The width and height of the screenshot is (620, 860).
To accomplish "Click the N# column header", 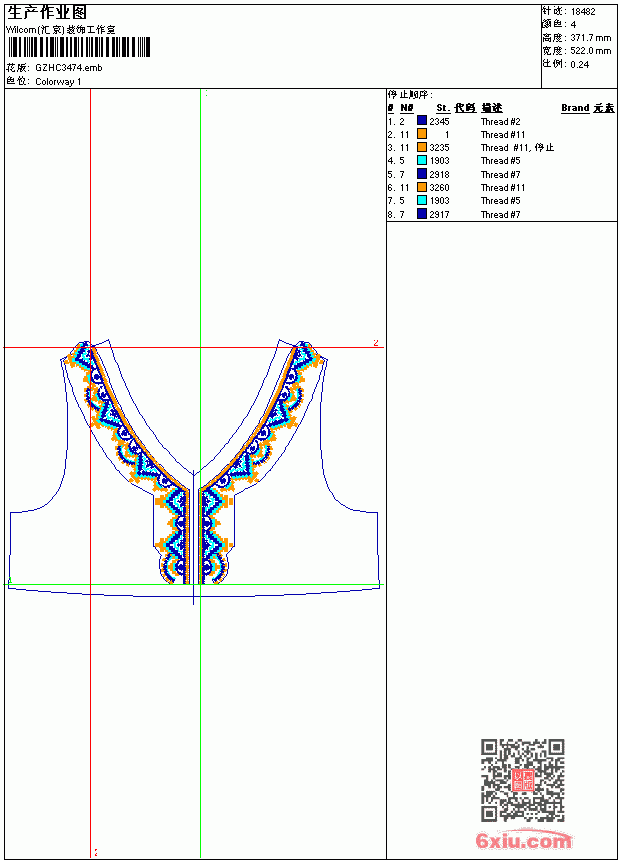I will 407,108.
